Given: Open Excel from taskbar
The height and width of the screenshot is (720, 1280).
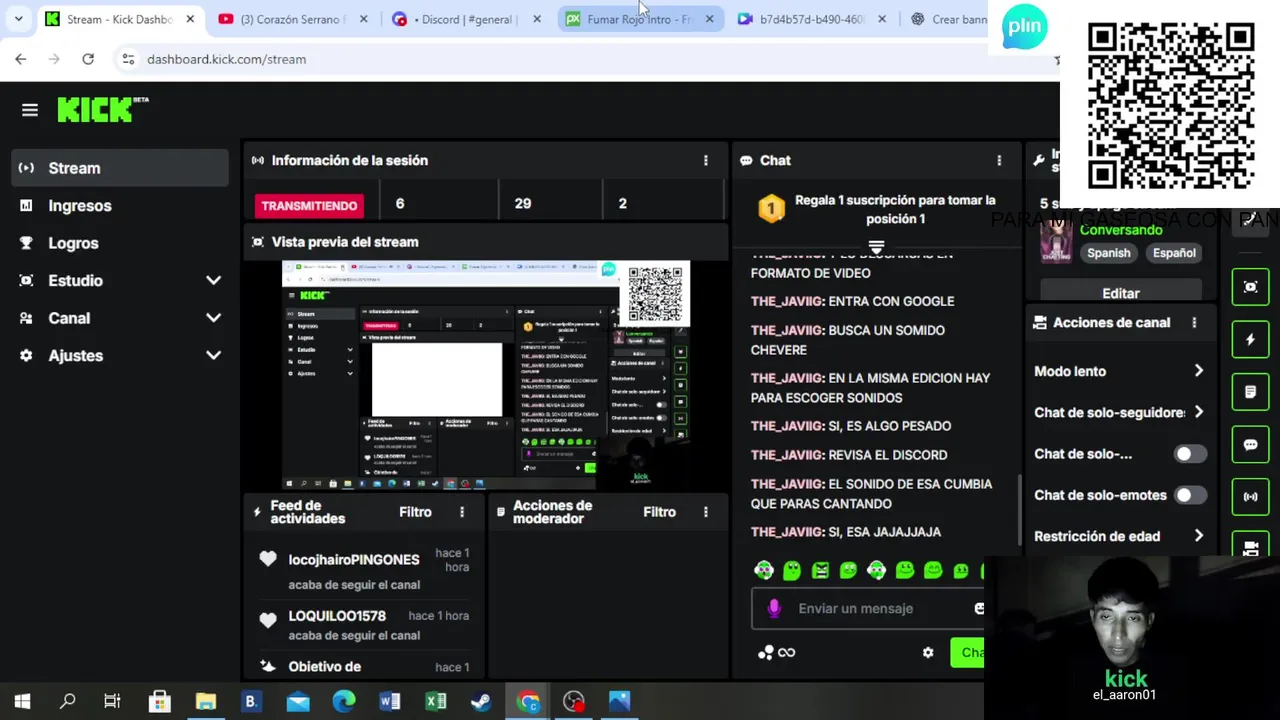Looking at the screenshot, I should tap(436, 702).
